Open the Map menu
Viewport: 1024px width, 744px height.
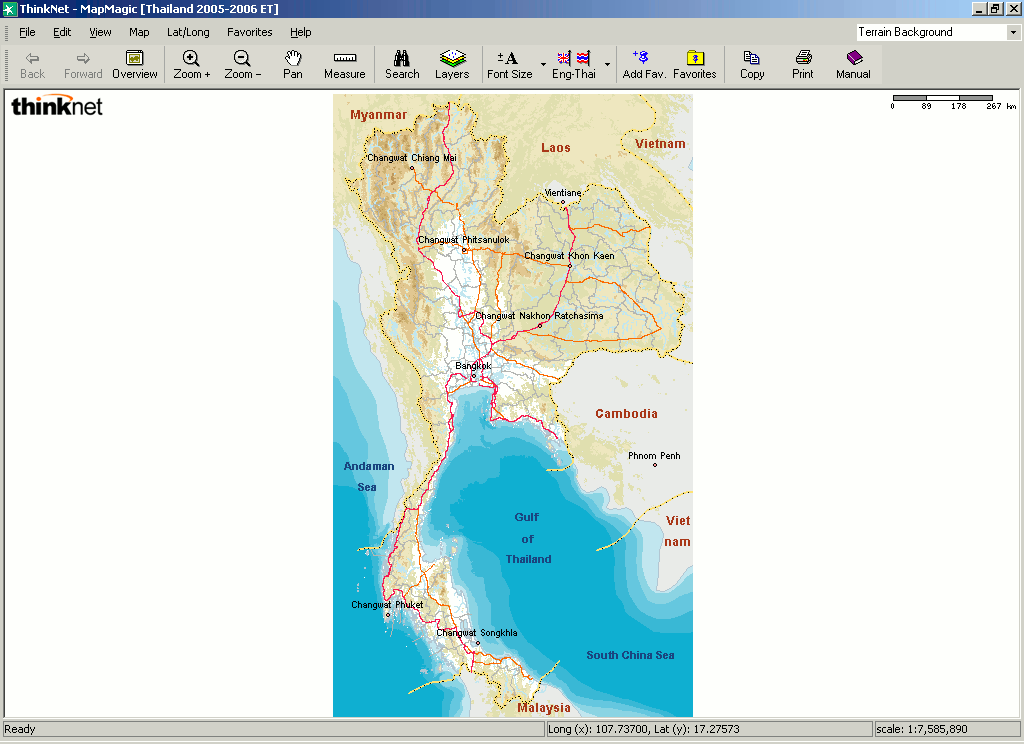[x=139, y=32]
